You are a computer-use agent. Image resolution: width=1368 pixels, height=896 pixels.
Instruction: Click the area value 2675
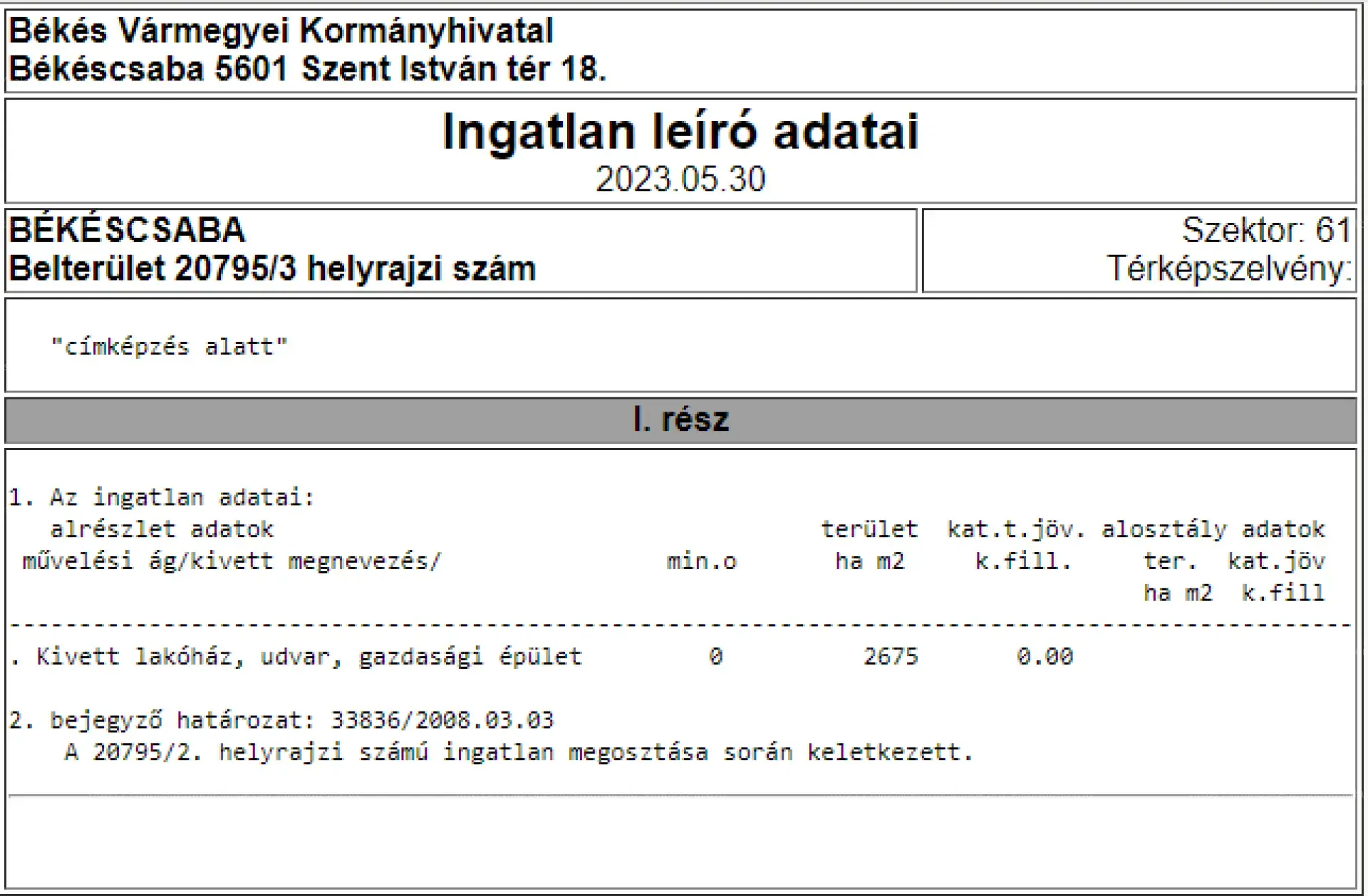click(x=891, y=656)
